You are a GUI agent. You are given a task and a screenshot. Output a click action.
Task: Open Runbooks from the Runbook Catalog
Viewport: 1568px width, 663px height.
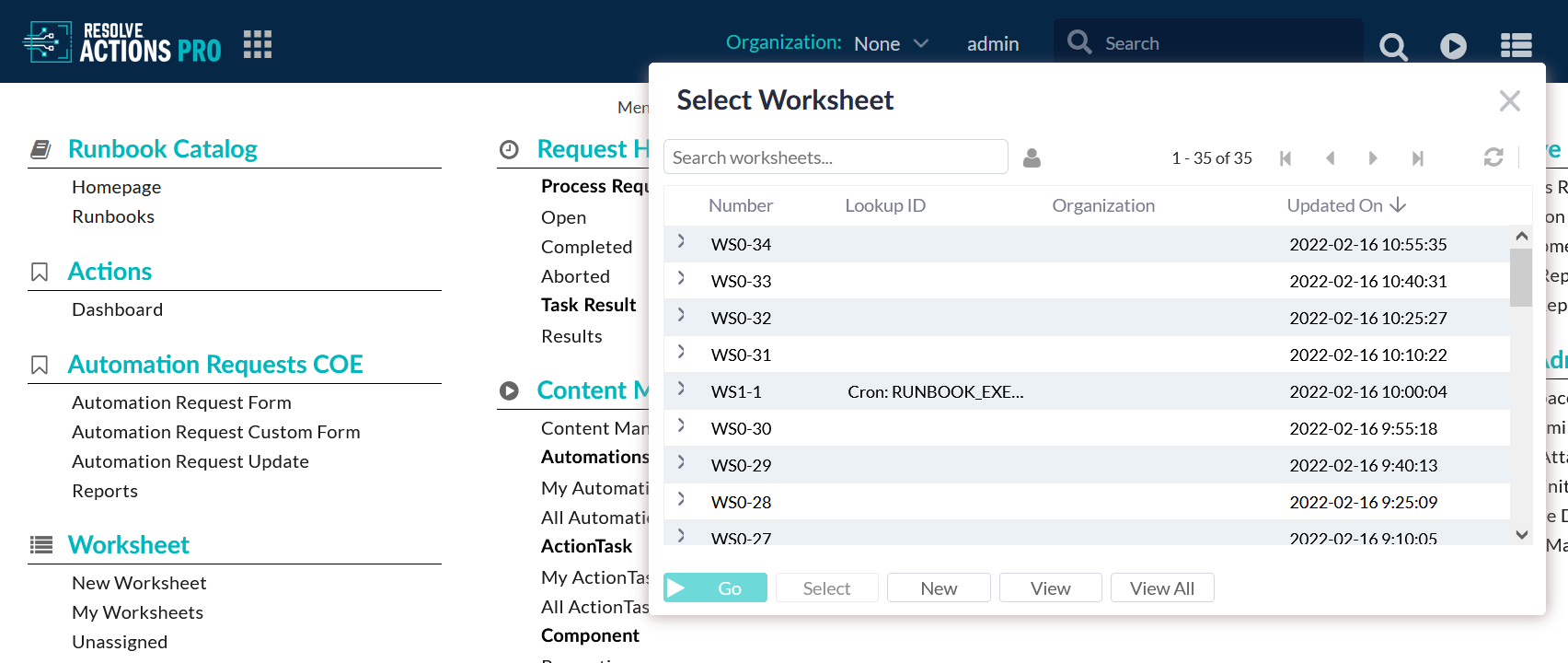click(113, 216)
